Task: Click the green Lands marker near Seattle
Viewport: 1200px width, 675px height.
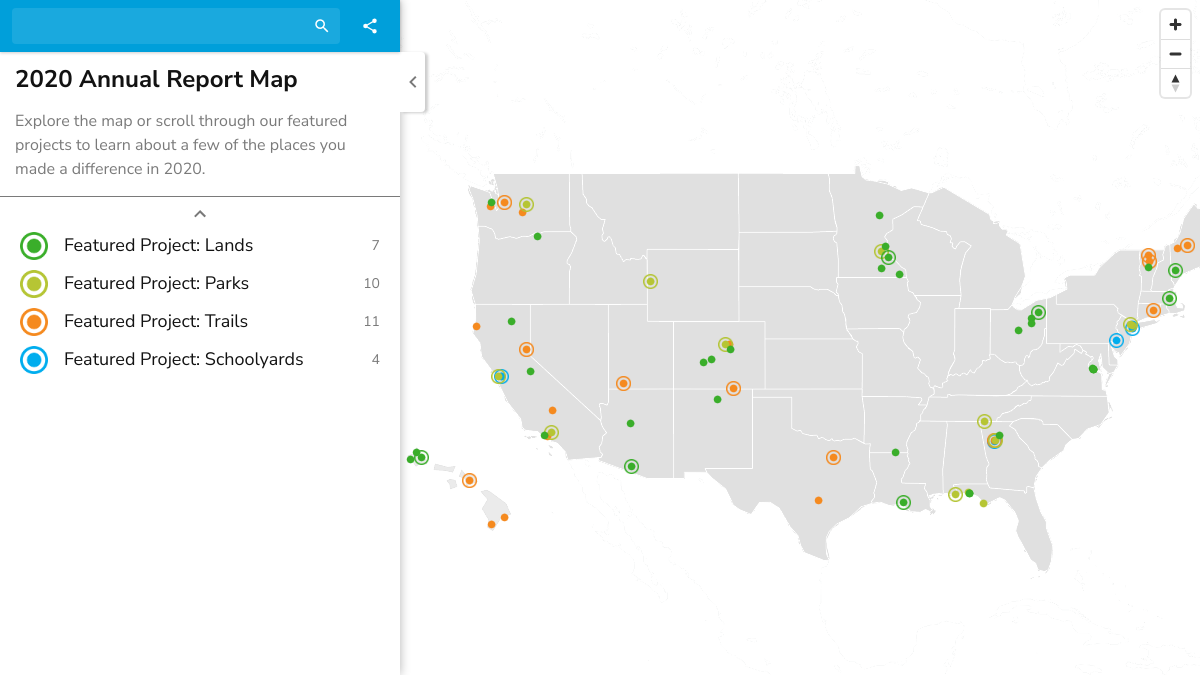Action: 489,203
